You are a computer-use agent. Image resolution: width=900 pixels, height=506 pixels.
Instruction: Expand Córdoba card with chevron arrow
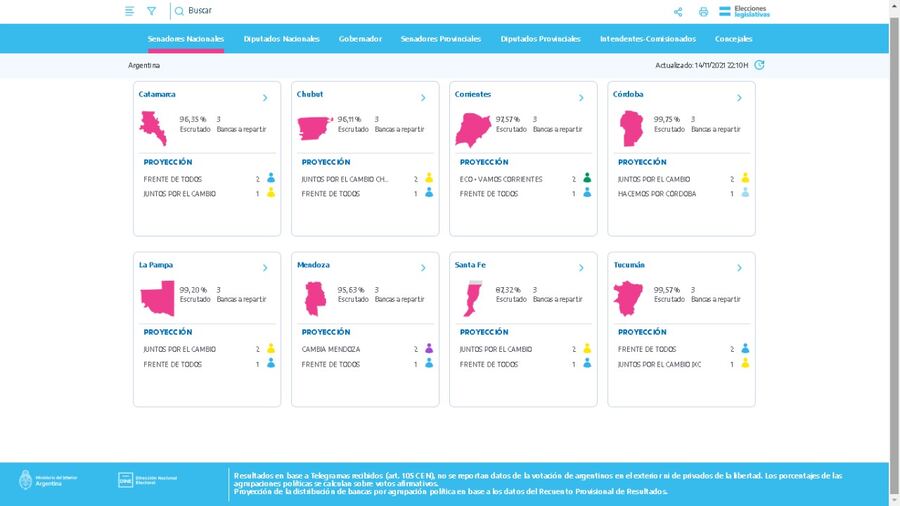739,98
